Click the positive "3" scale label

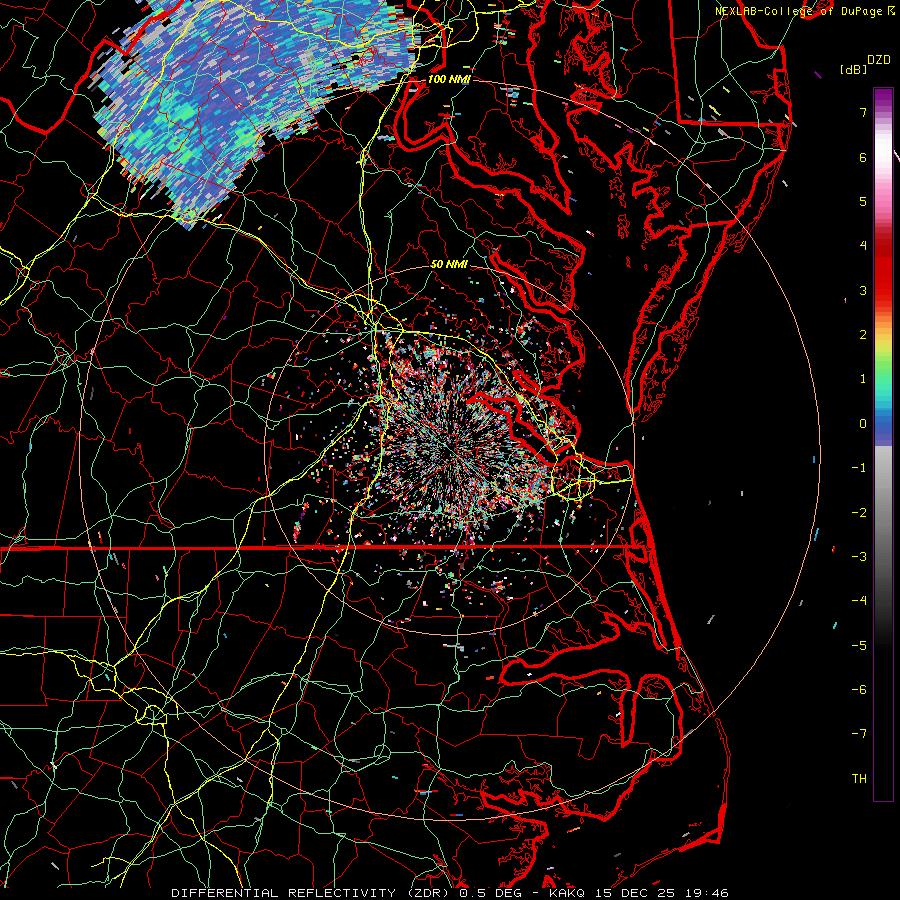pos(863,290)
